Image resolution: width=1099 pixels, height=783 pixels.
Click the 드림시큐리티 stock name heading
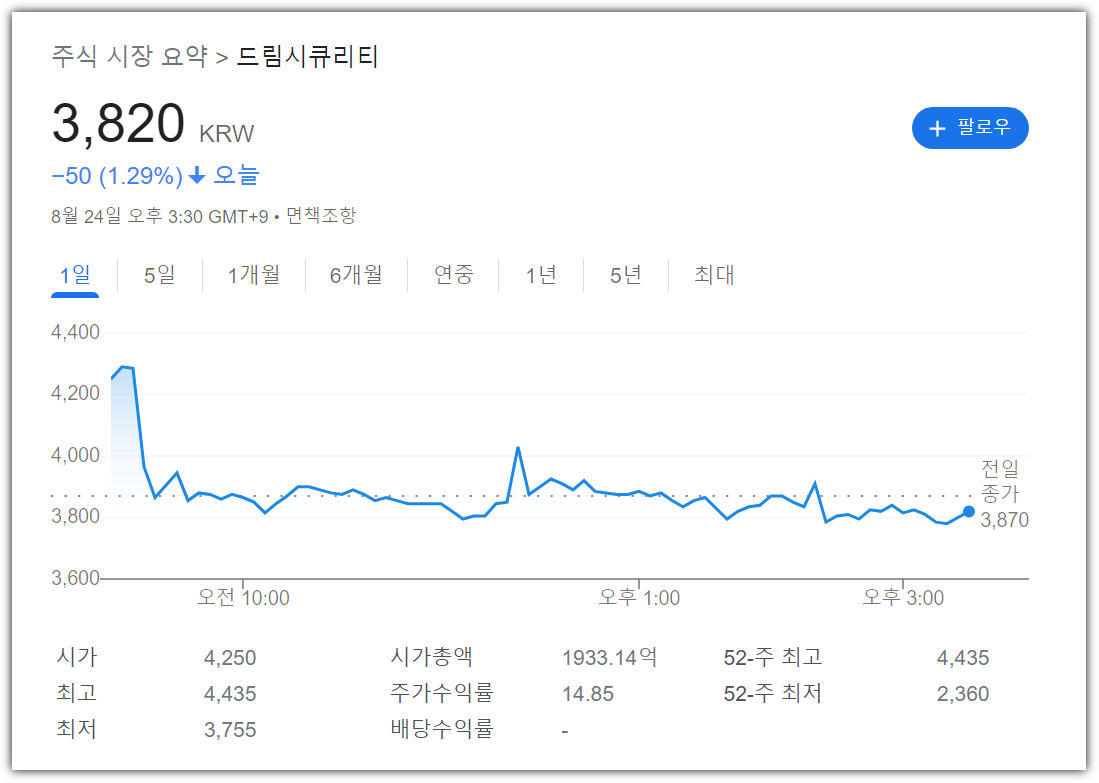coord(308,56)
